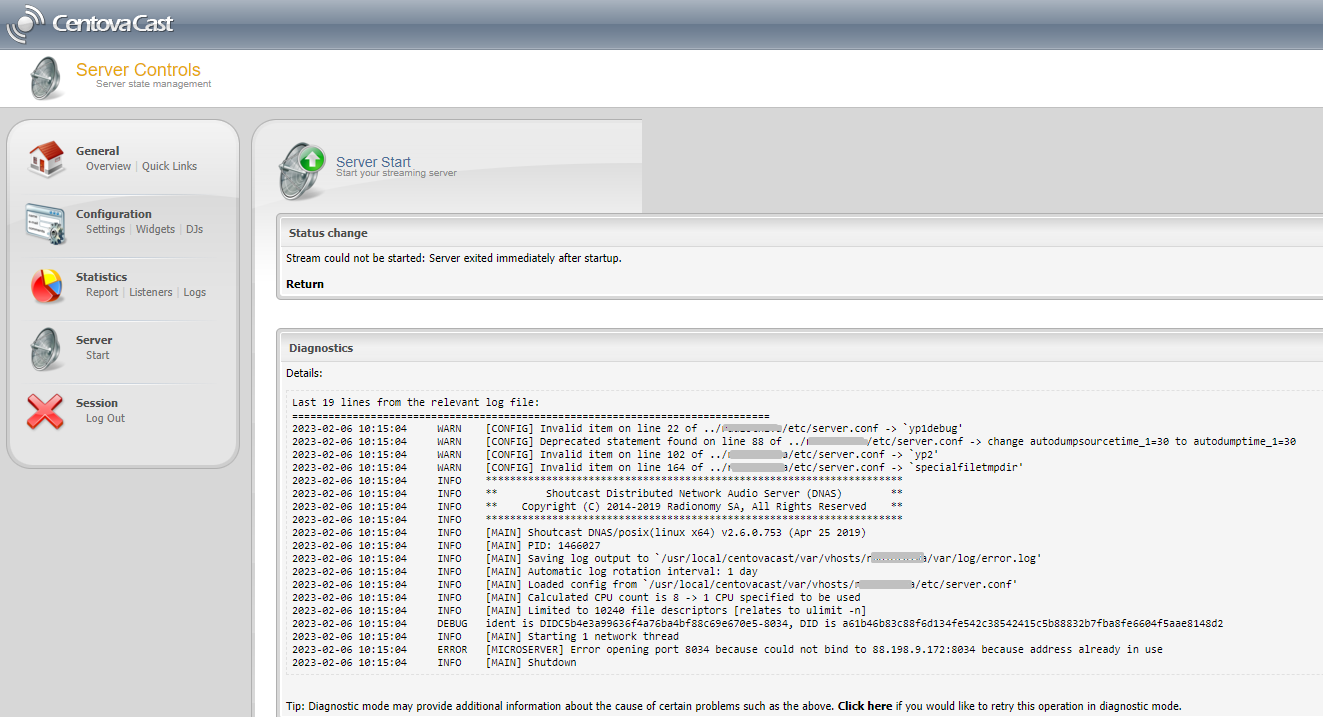Click here to retry in diagnostic mode
Image resolution: width=1323 pixels, height=717 pixels.
(864, 706)
